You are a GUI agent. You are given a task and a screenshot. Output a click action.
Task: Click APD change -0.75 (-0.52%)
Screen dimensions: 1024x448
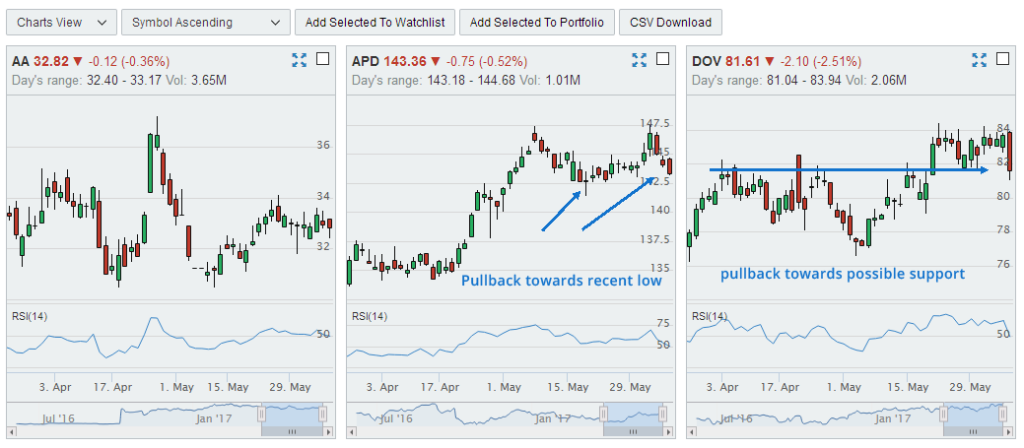(487, 62)
